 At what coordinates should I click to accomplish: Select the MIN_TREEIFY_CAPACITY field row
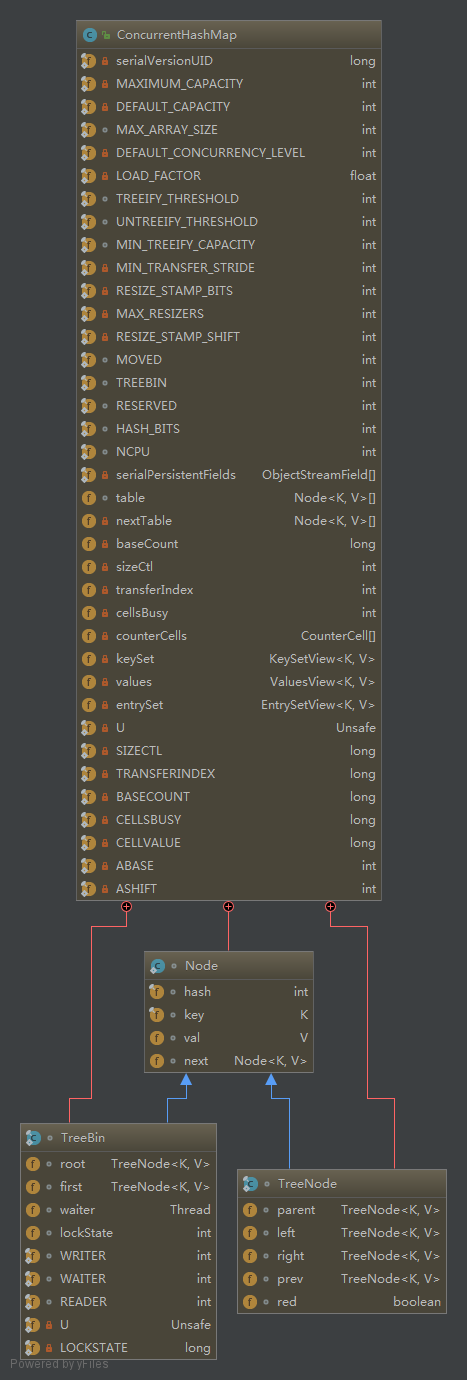coord(229,245)
